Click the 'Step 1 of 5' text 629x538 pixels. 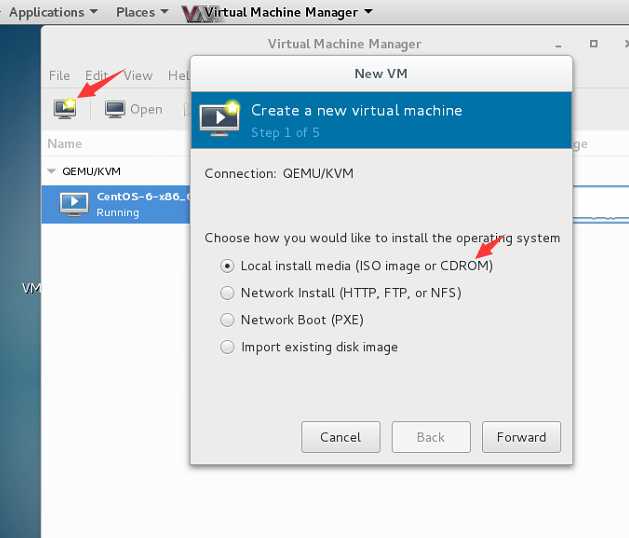point(285,132)
